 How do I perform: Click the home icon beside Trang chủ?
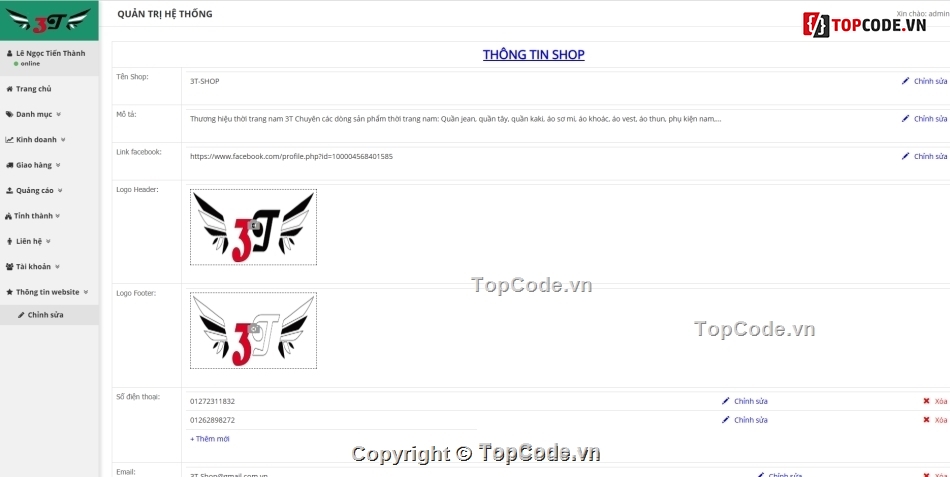click(9, 89)
